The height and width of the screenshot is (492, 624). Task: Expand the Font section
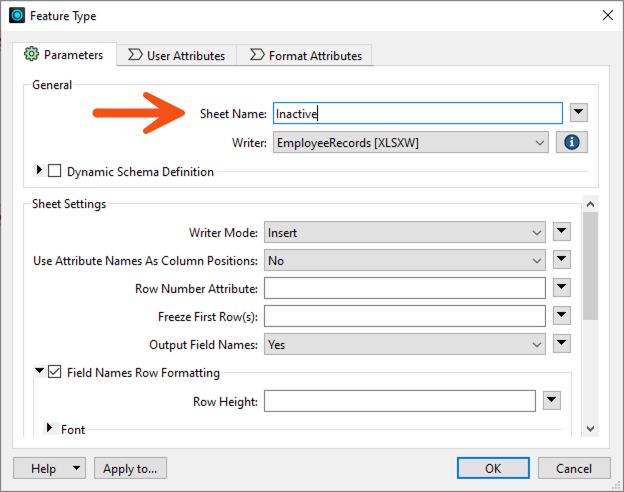click(49, 429)
